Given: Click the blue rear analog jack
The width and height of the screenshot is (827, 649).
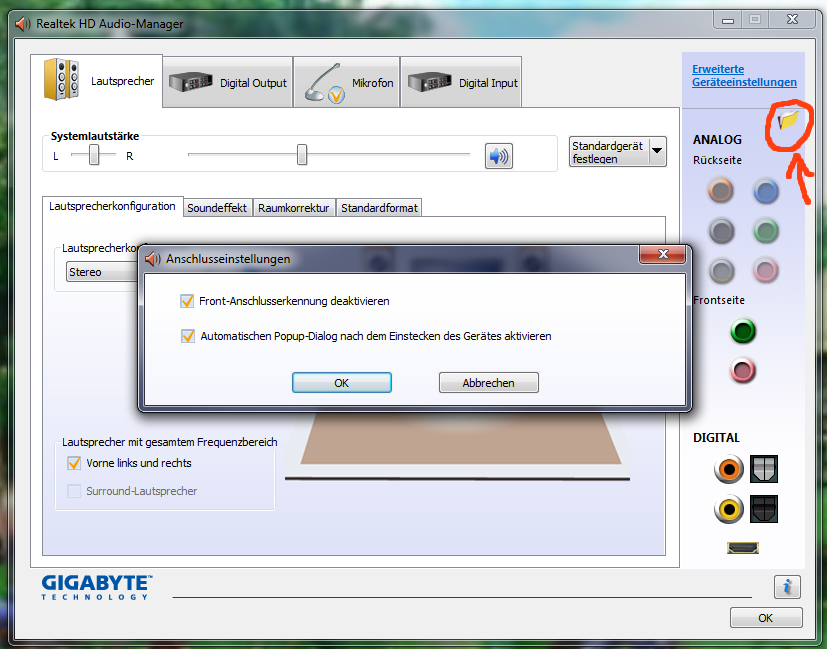Looking at the screenshot, I should pyautogui.click(x=765, y=190).
